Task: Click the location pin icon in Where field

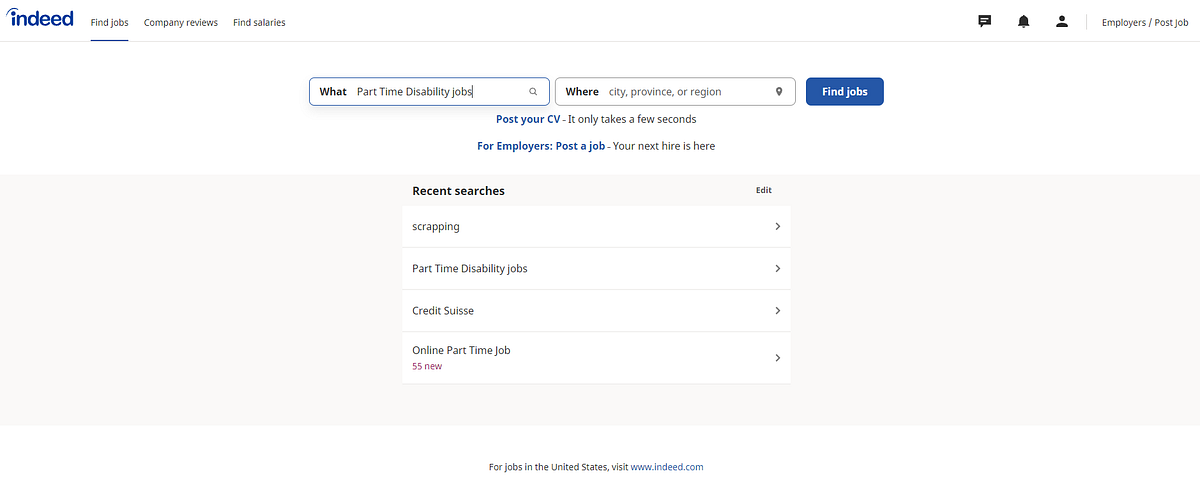Action: [x=779, y=92]
